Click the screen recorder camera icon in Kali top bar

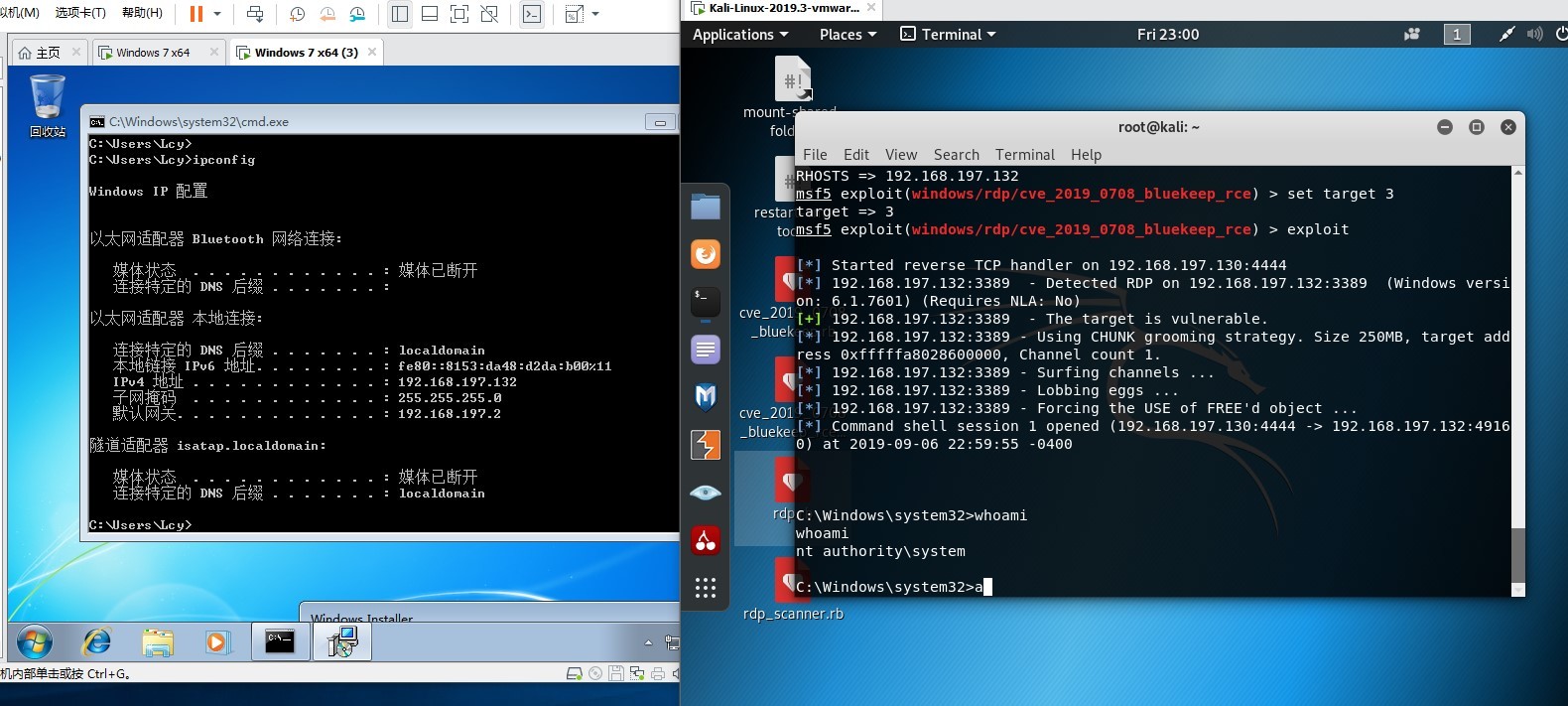click(1412, 35)
